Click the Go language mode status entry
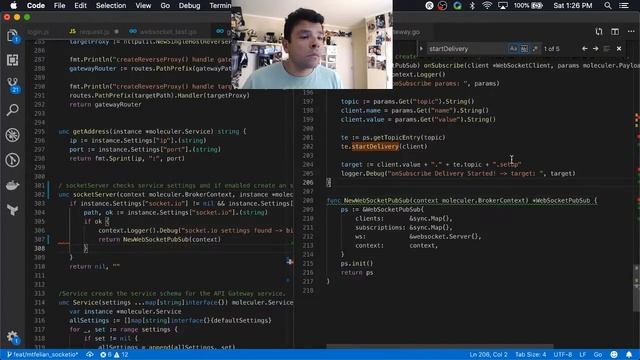The width and height of the screenshot is (640, 360). (x=598, y=355)
